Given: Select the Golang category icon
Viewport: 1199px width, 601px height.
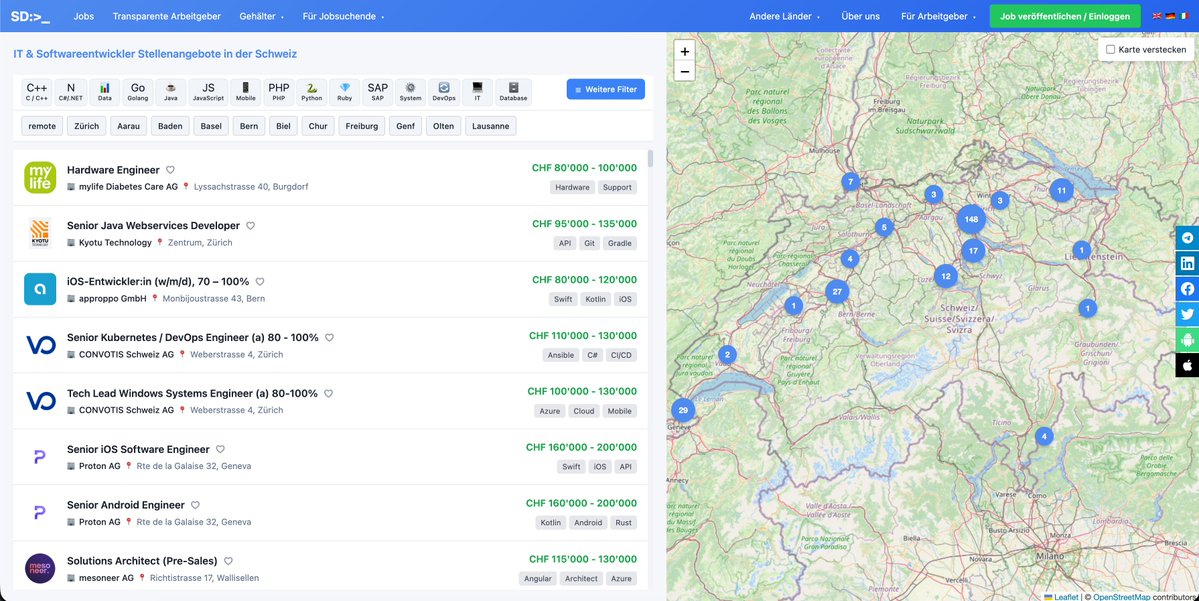Looking at the screenshot, I should [x=138, y=92].
